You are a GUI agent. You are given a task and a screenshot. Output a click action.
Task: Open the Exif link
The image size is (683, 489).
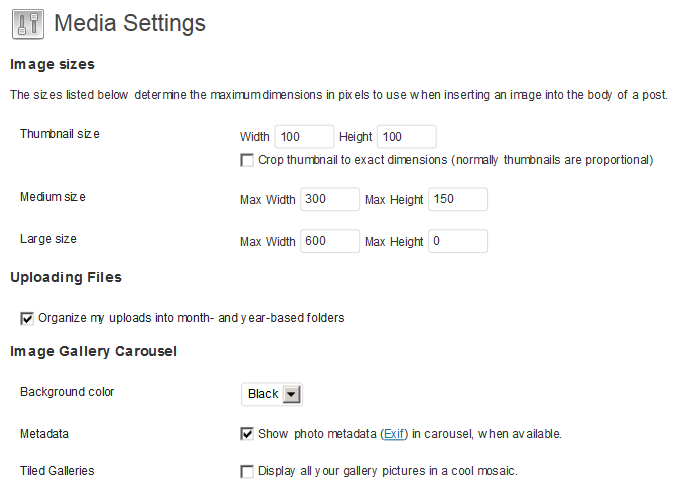click(x=394, y=434)
